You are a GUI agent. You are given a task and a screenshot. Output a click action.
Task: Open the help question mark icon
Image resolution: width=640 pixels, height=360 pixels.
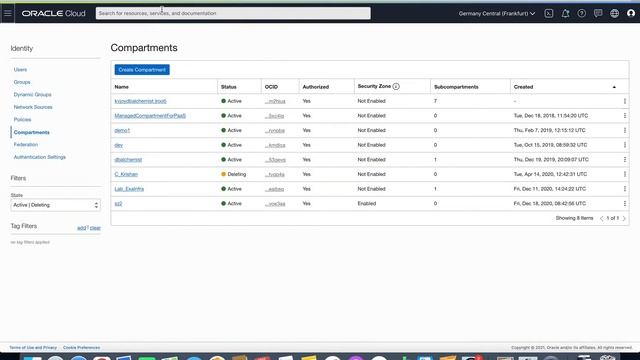(582, 13)
